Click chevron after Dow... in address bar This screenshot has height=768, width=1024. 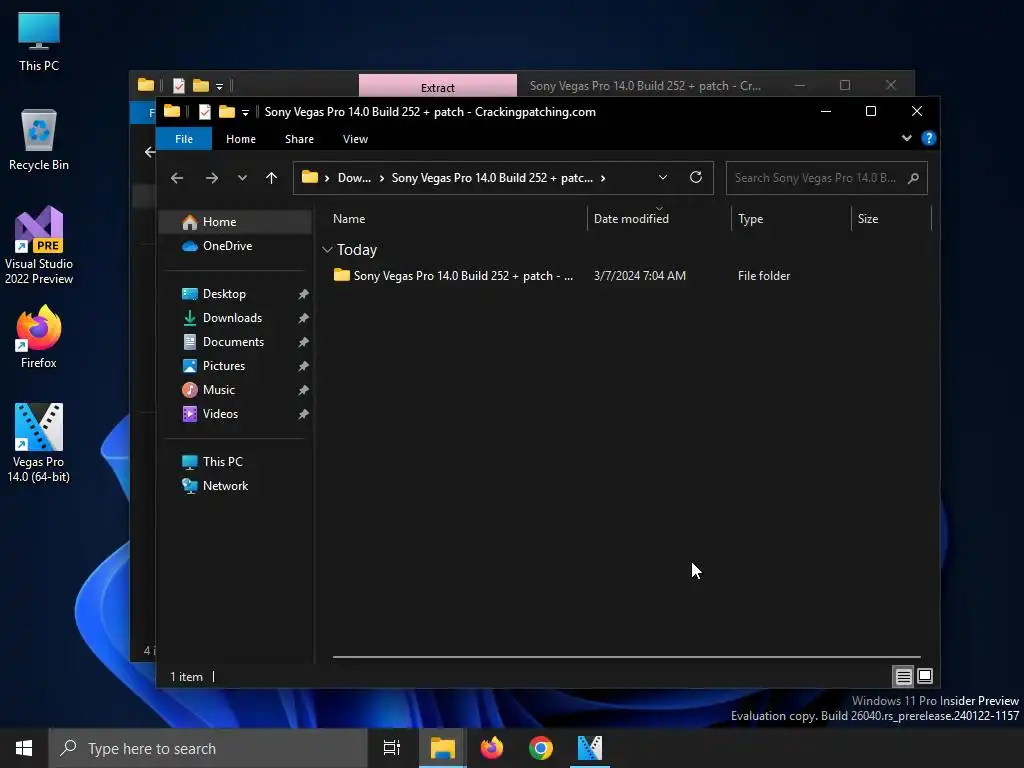pyautogui.click(x=382, y=178)
